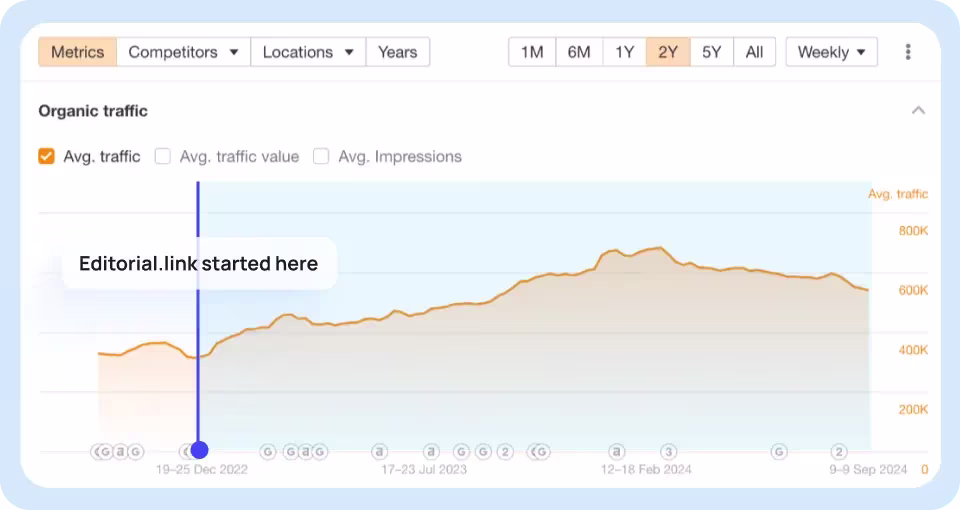Enable the Avg. Impressions checkbox
960x510 pixels.
pyautogui.click(x=321, y=157)
